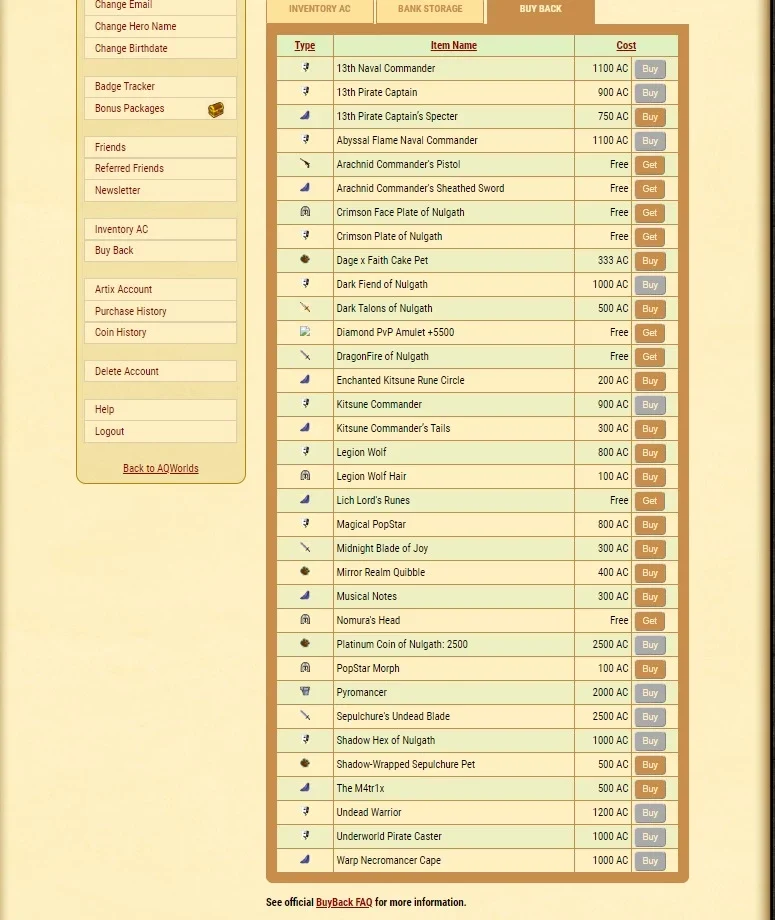Open the Friends sidebar menu item
The width and height of the screenshot is (775, 920).
160,147
